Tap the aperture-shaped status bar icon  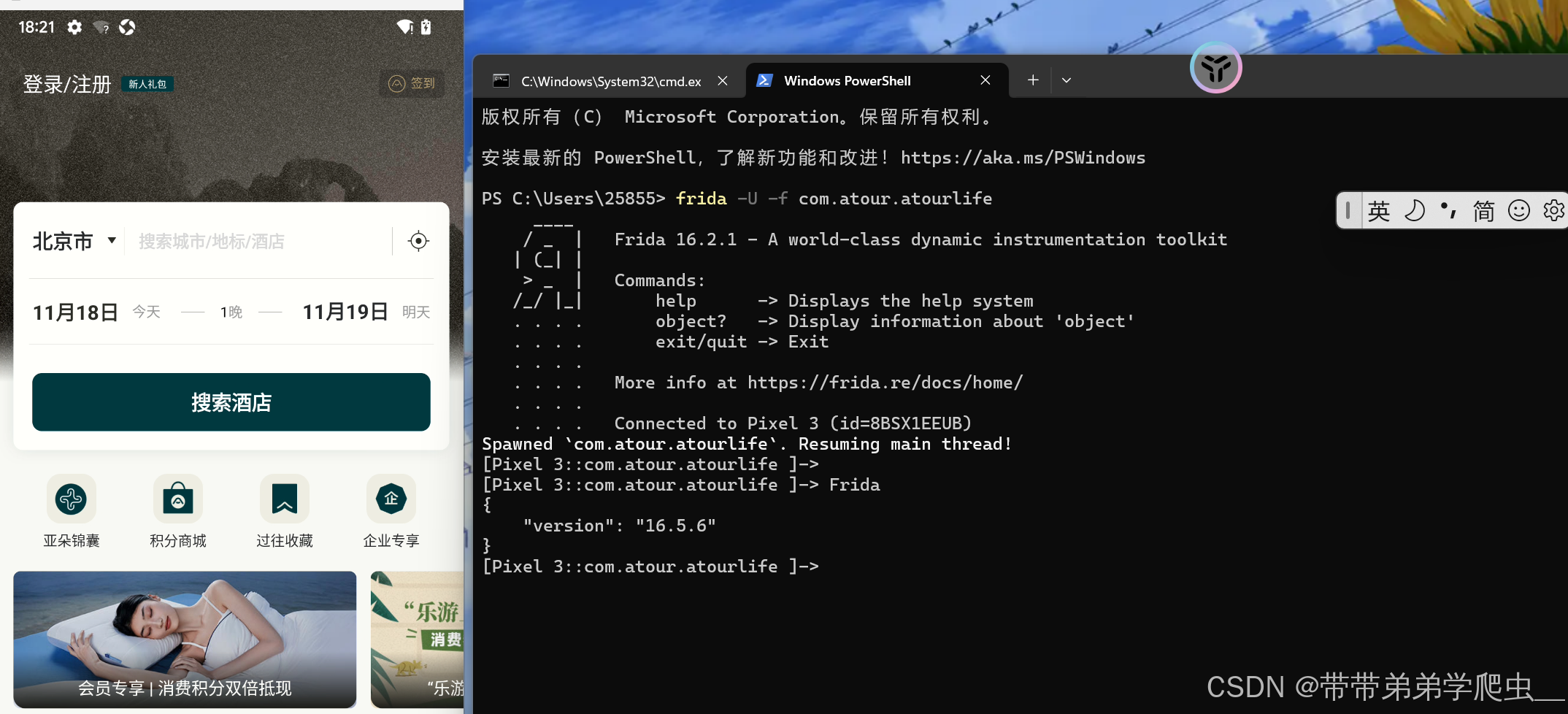[127, 27]
